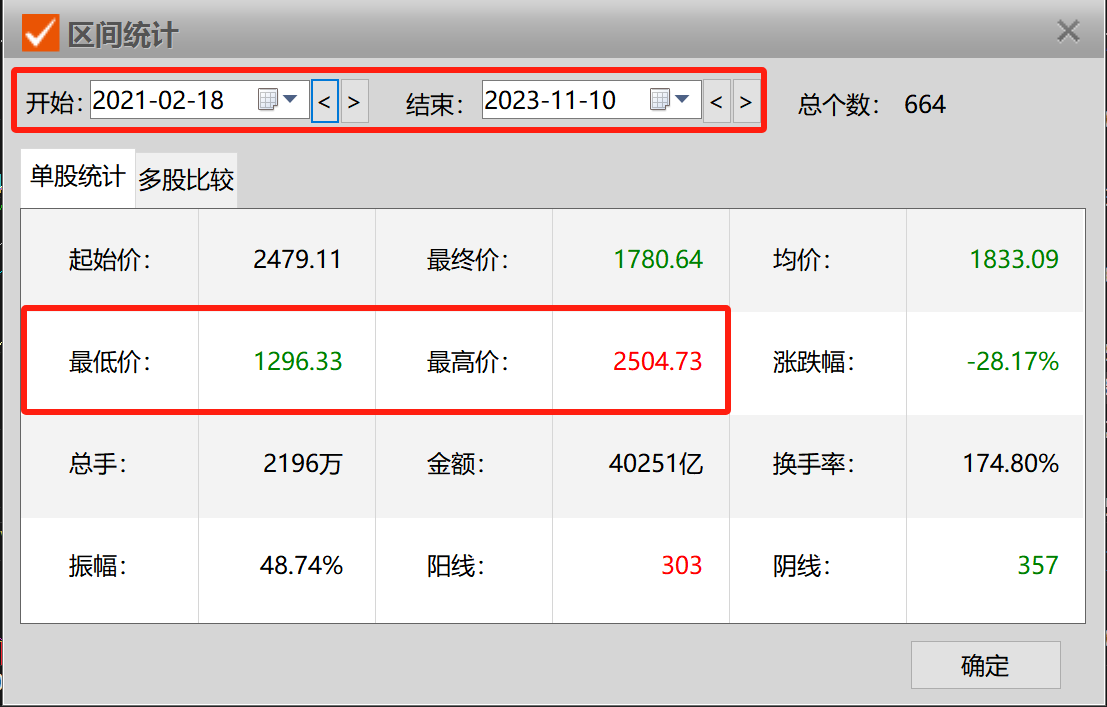Viewport: 1107px width, 707px height.
Task: Select the 最高价 value 2504.73
Action: 658,361
